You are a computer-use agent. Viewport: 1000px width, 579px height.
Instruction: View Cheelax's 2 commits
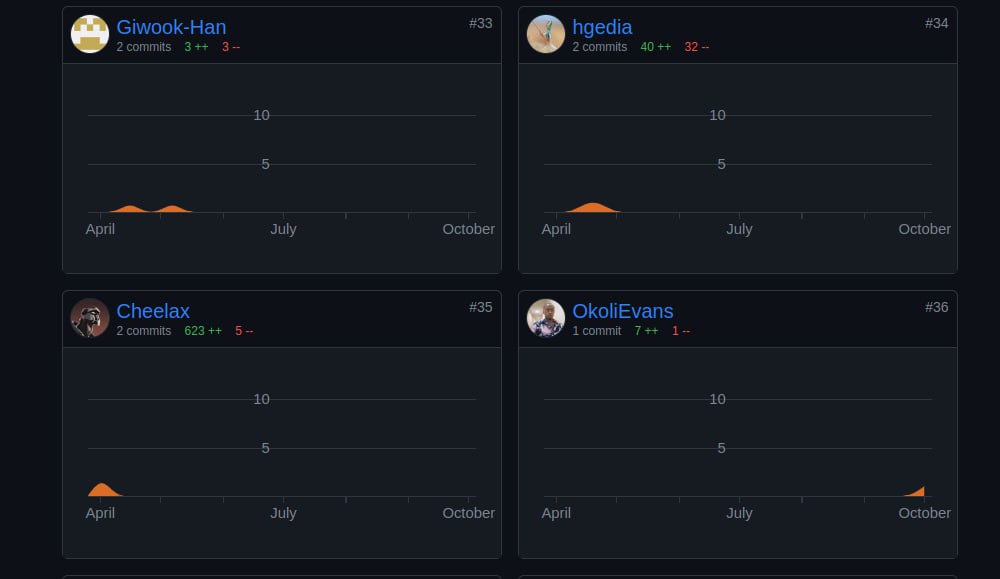point(143,331)
